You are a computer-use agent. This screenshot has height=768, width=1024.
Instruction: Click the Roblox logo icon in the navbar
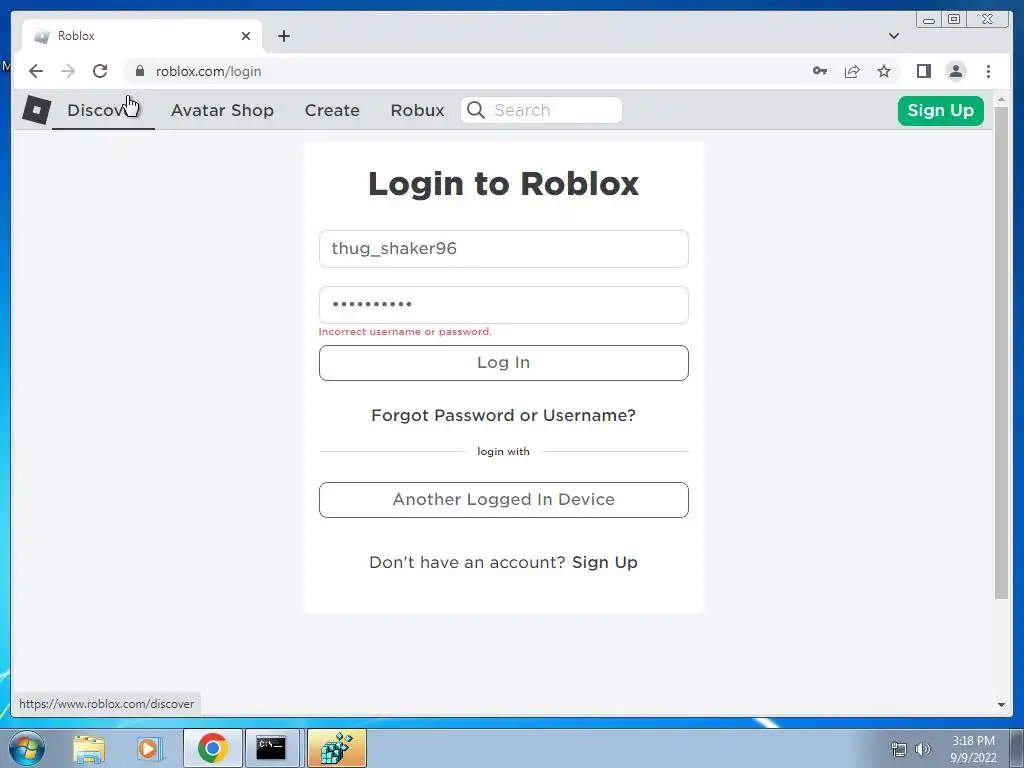37,110
